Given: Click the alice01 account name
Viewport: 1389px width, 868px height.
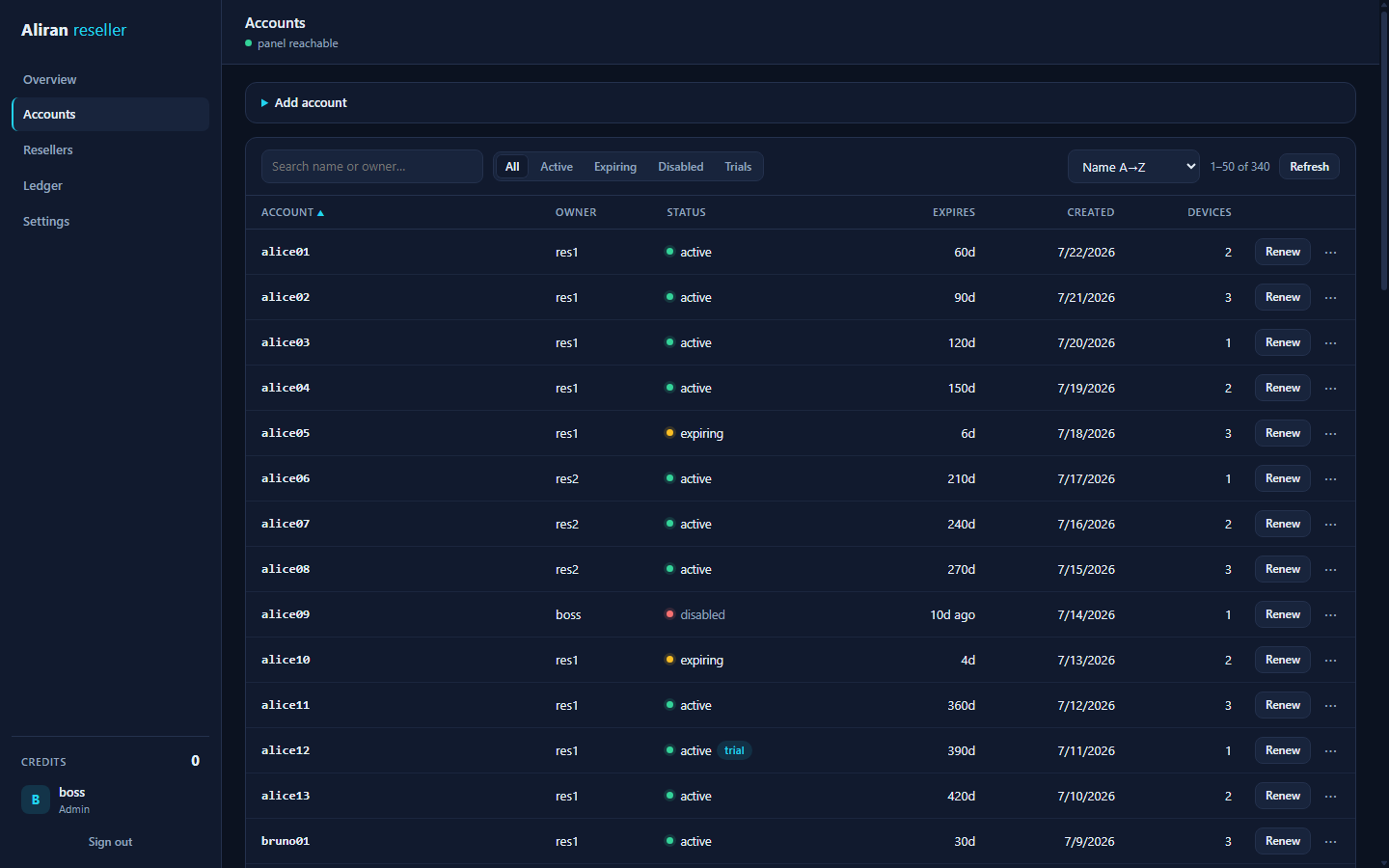Looking at the screenshot, I should [x=286, y=252].
